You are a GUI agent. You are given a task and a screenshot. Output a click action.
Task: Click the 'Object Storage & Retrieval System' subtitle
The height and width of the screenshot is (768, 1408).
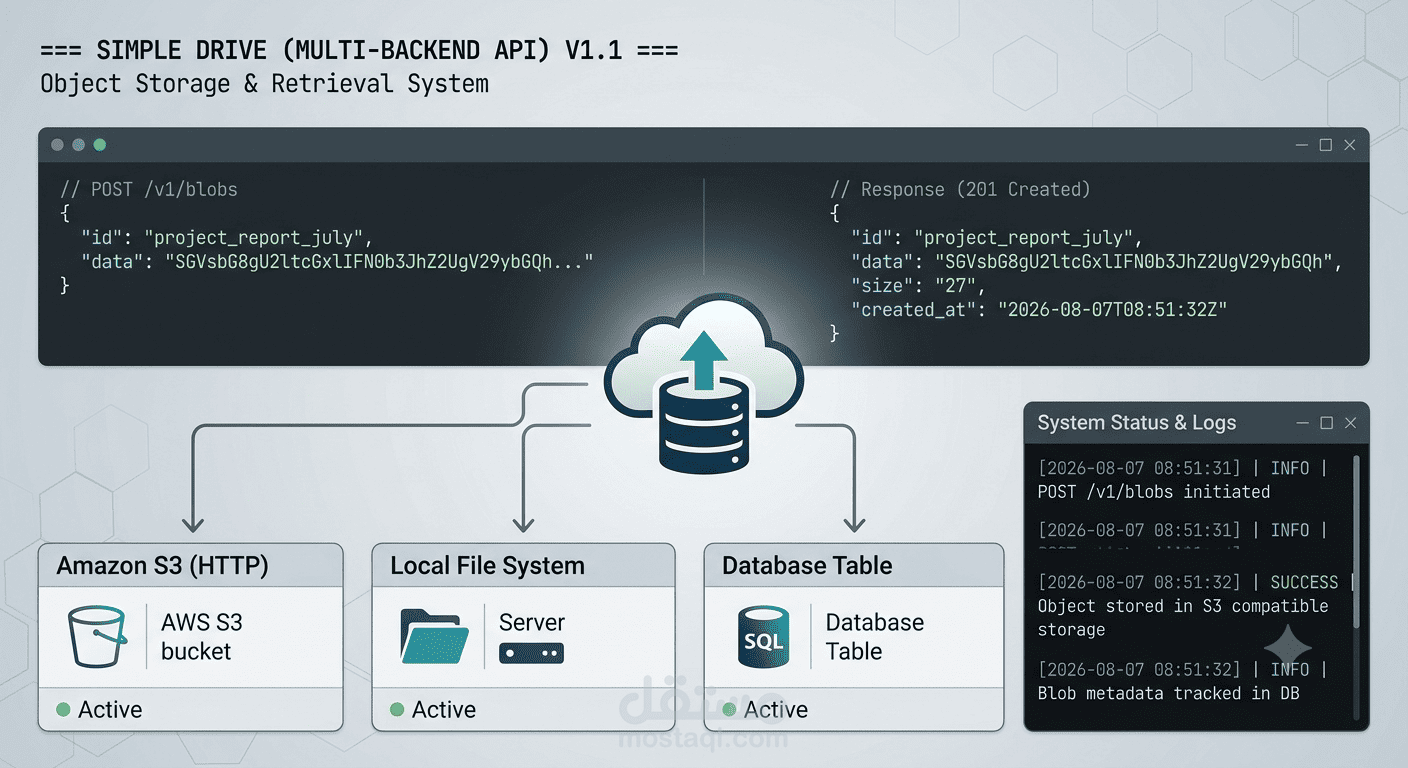[265, 84]
